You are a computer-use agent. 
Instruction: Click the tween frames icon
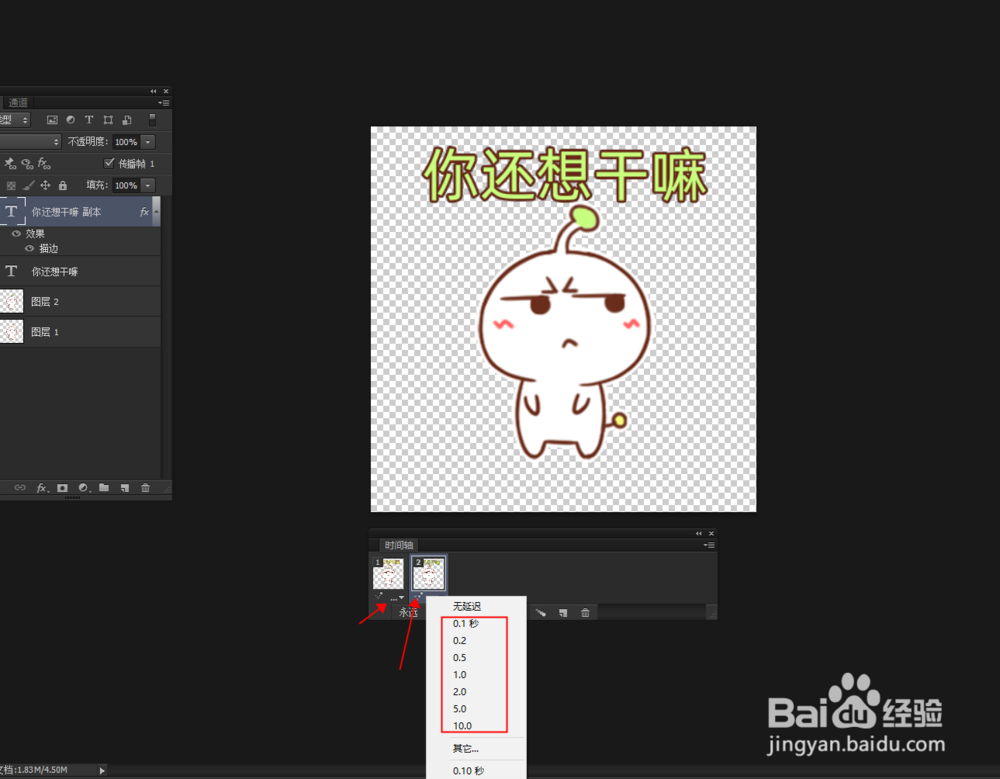coord(541,613)
